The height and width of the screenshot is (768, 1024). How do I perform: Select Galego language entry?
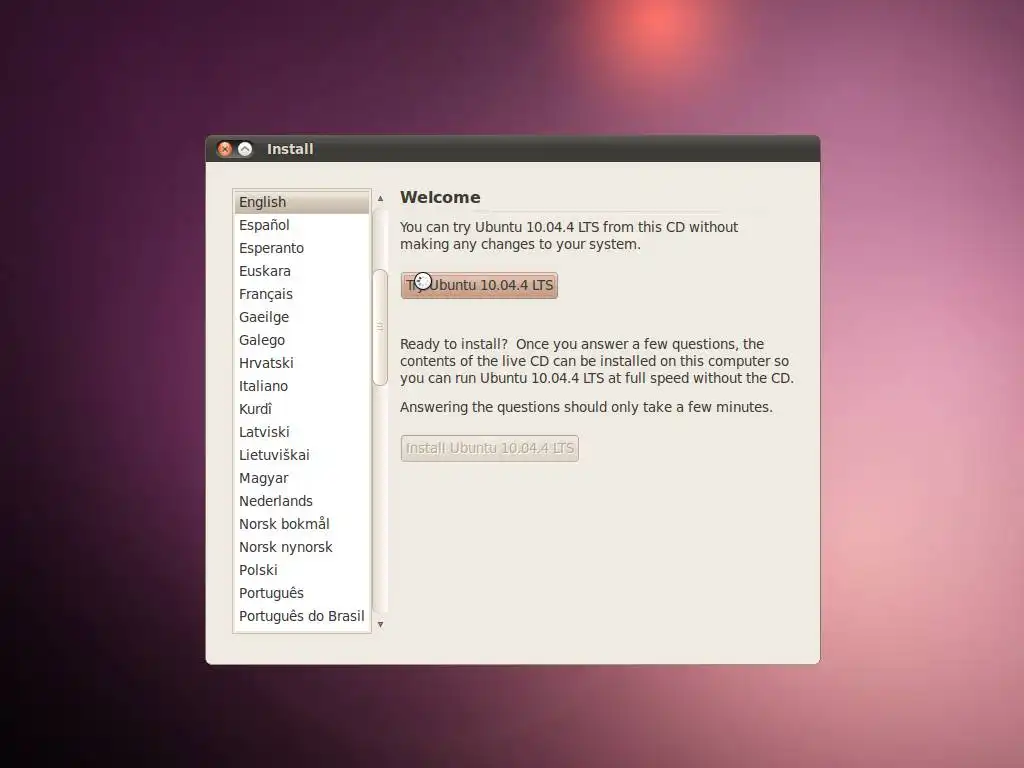click(302, 340)
